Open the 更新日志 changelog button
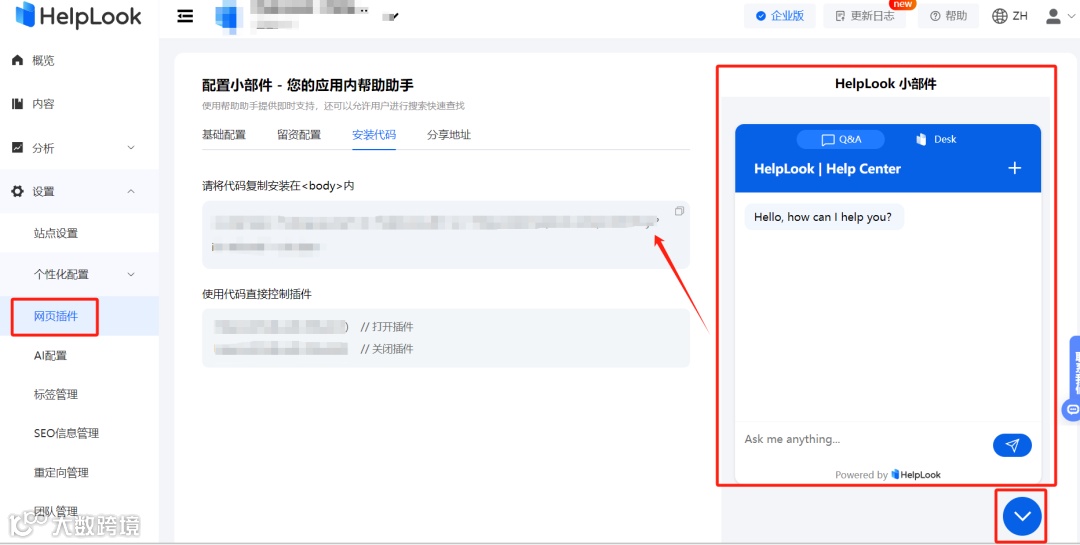The height and width of the screenshot is (545, 1080). (x=864, y=16)
